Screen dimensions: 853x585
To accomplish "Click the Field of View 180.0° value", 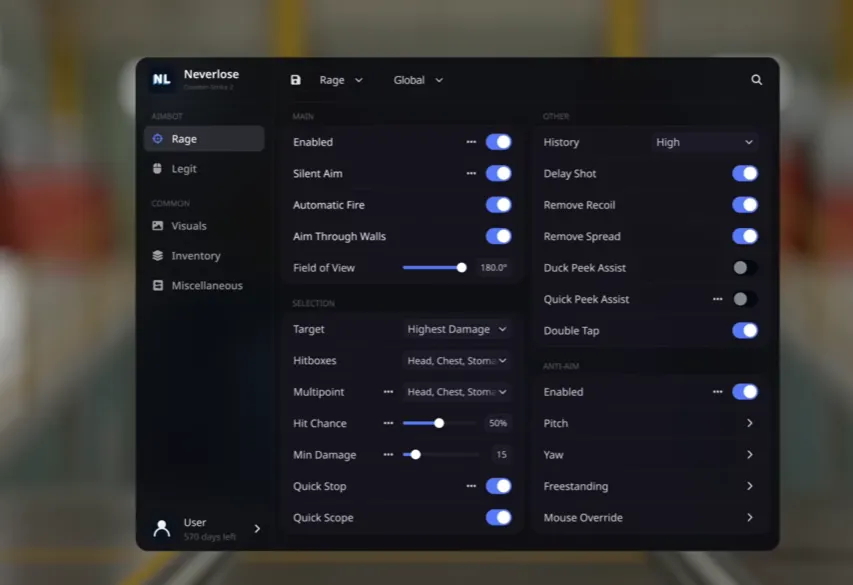I will point(493,268).
